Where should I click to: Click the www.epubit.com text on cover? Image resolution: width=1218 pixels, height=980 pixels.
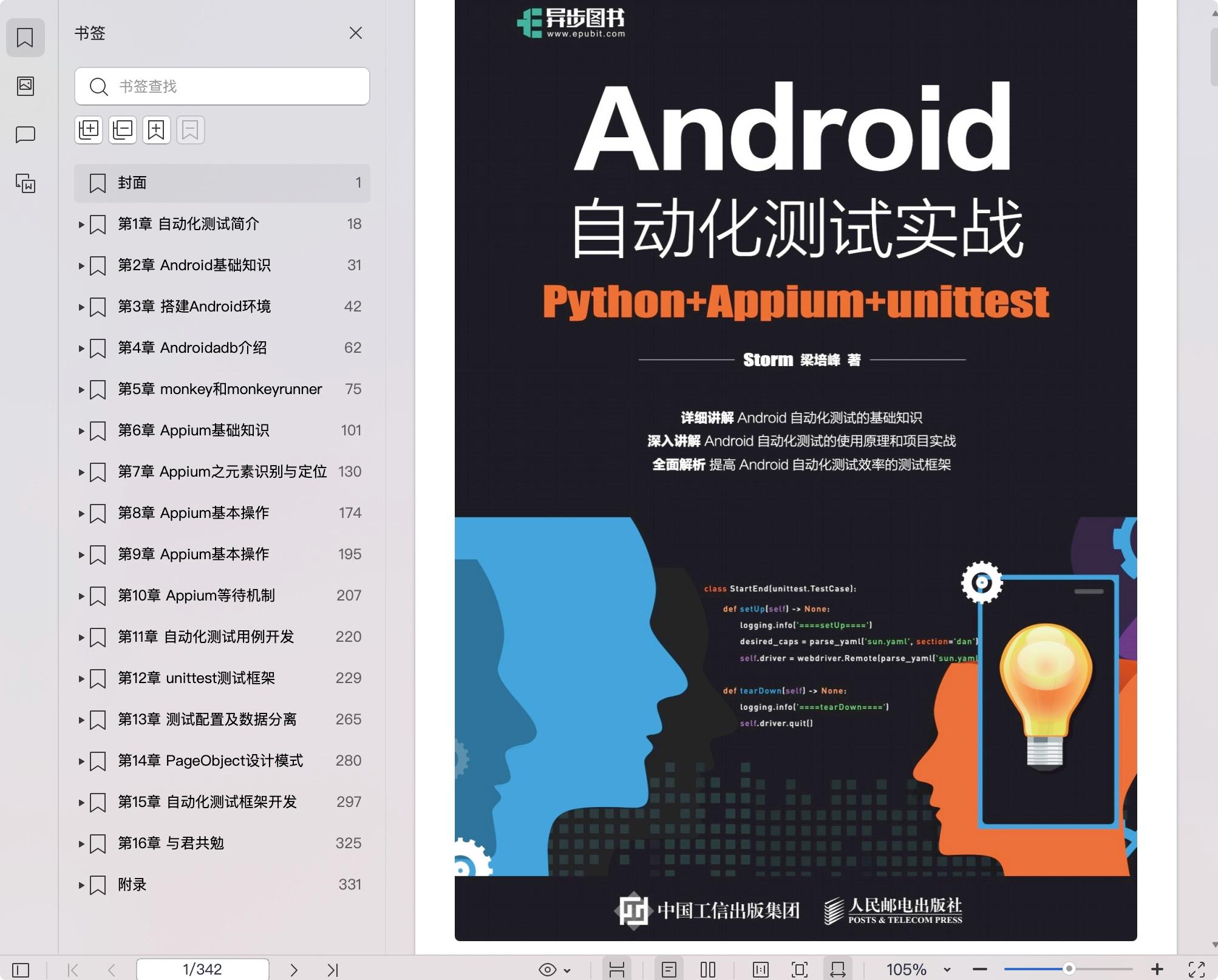(586, 34)
